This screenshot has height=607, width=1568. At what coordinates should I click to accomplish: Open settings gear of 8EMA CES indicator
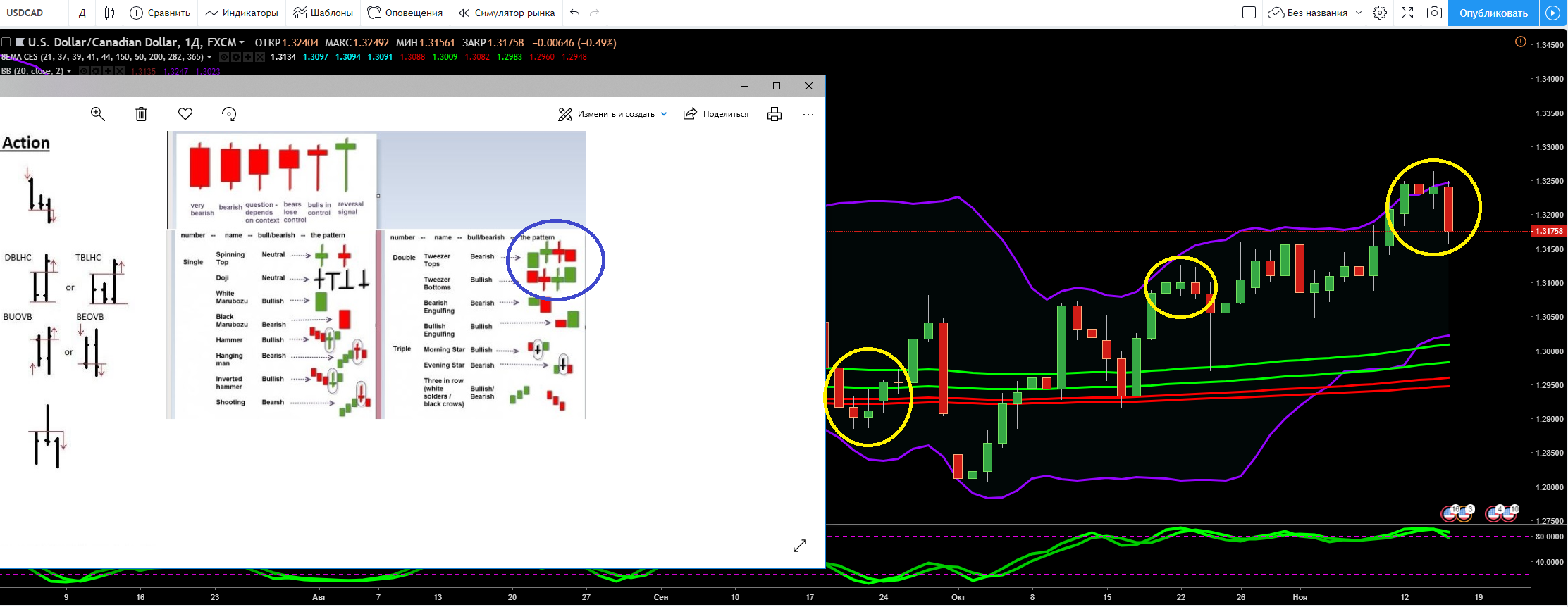(236, 57)
